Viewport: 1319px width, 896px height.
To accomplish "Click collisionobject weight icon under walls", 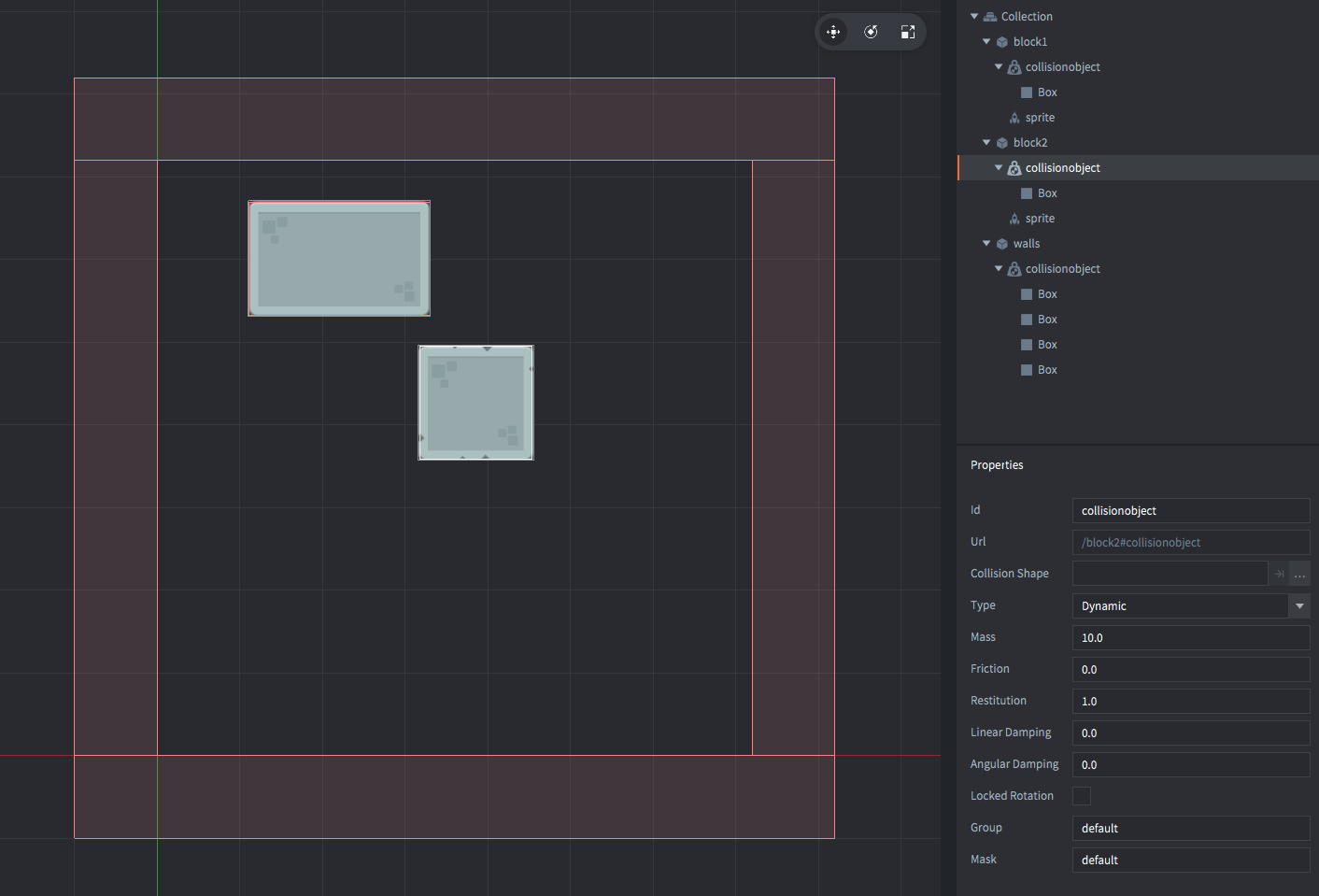I will [1014, 269].
